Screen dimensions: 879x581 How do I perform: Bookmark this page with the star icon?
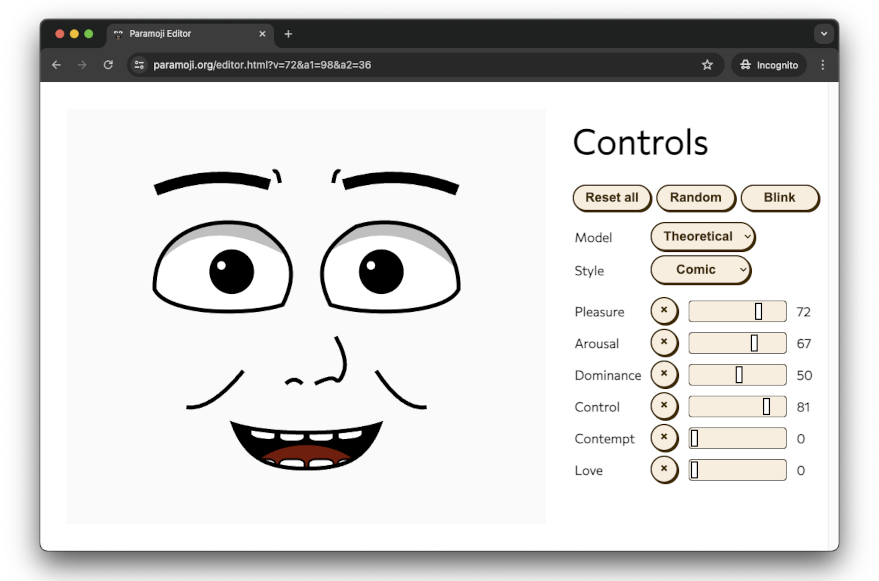tap(707, 65)
